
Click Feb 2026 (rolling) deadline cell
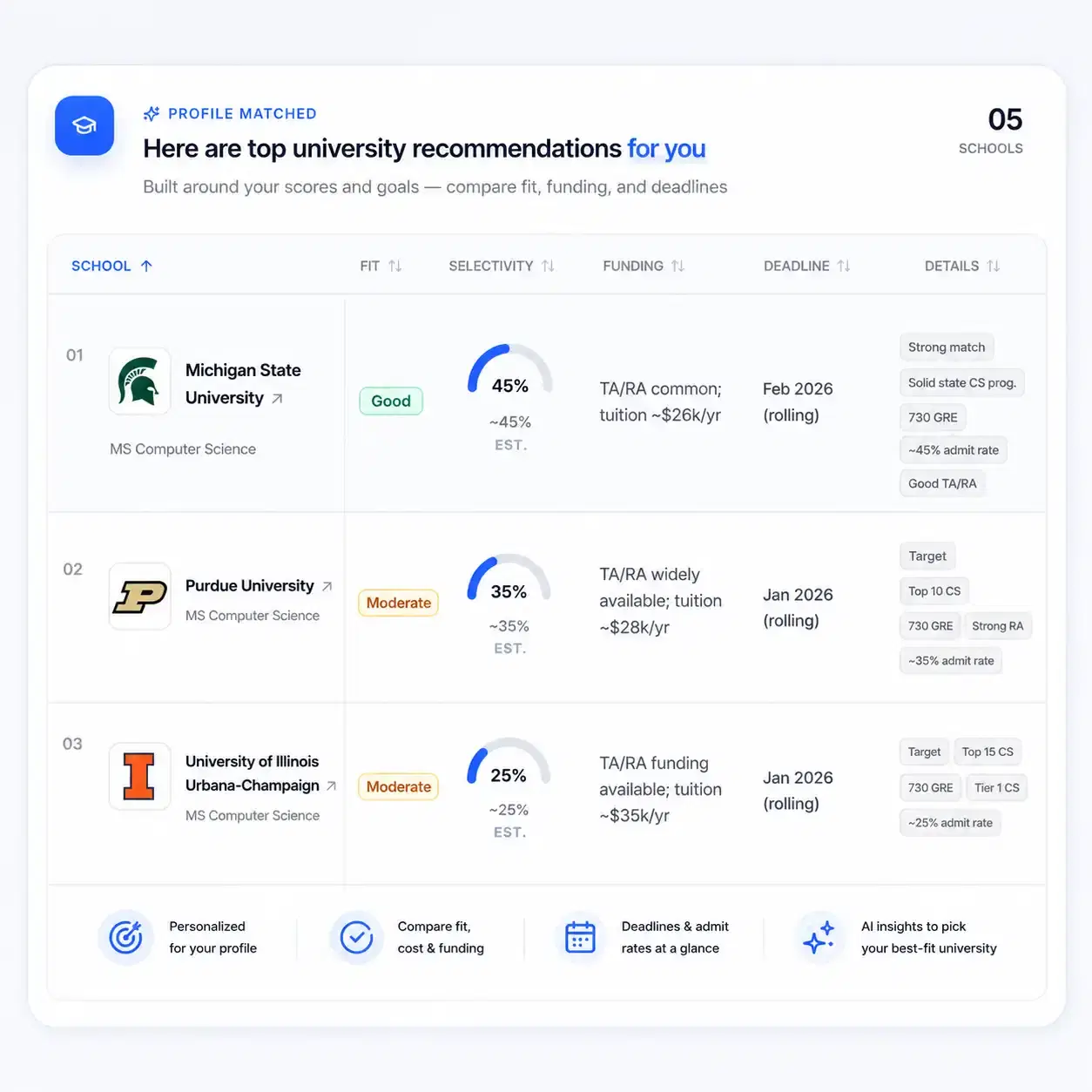(798, 401)
